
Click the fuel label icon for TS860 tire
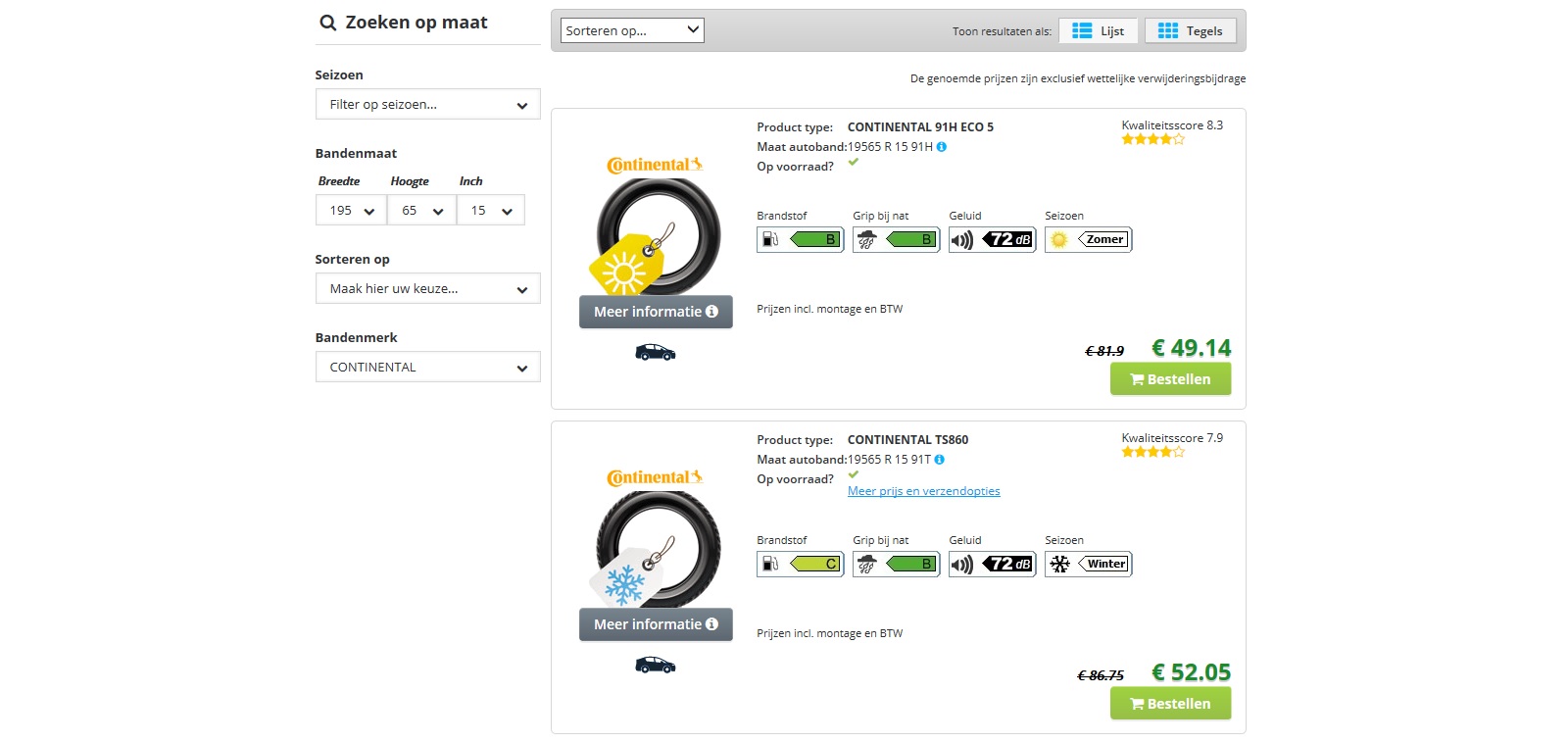pyautogui.click(x=770, y=564)
